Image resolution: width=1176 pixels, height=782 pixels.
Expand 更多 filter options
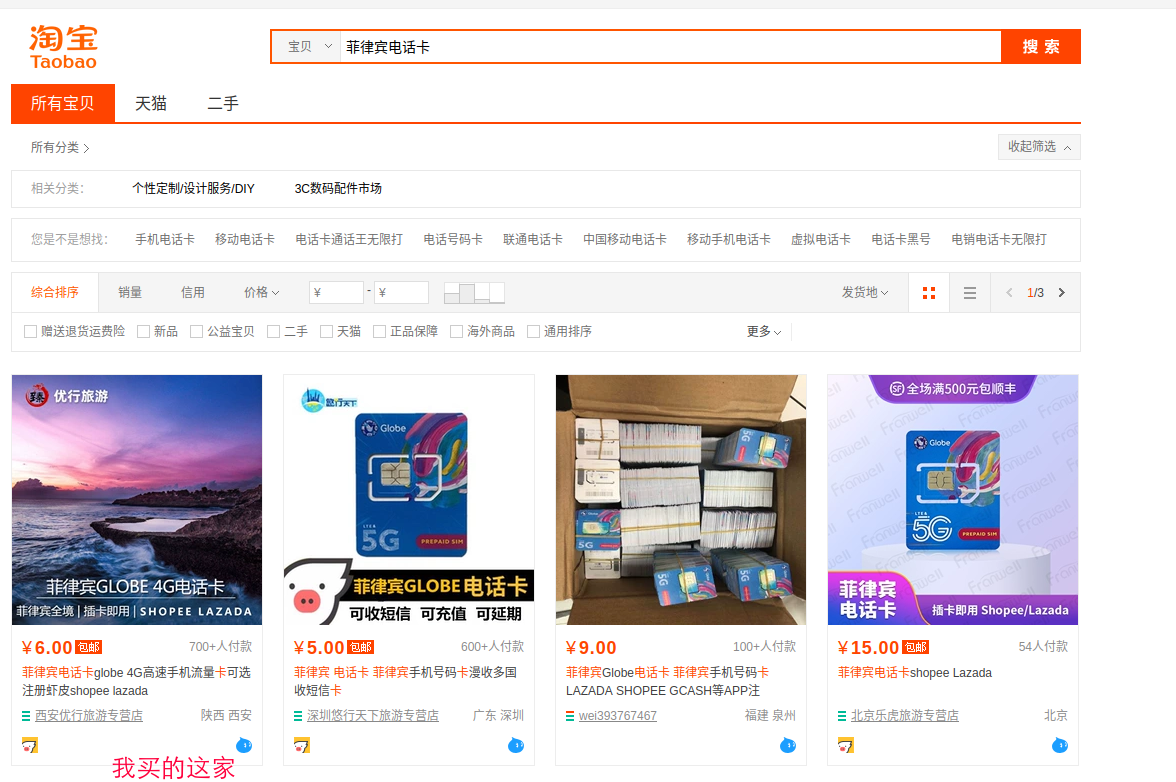click(x=764, y=331)
